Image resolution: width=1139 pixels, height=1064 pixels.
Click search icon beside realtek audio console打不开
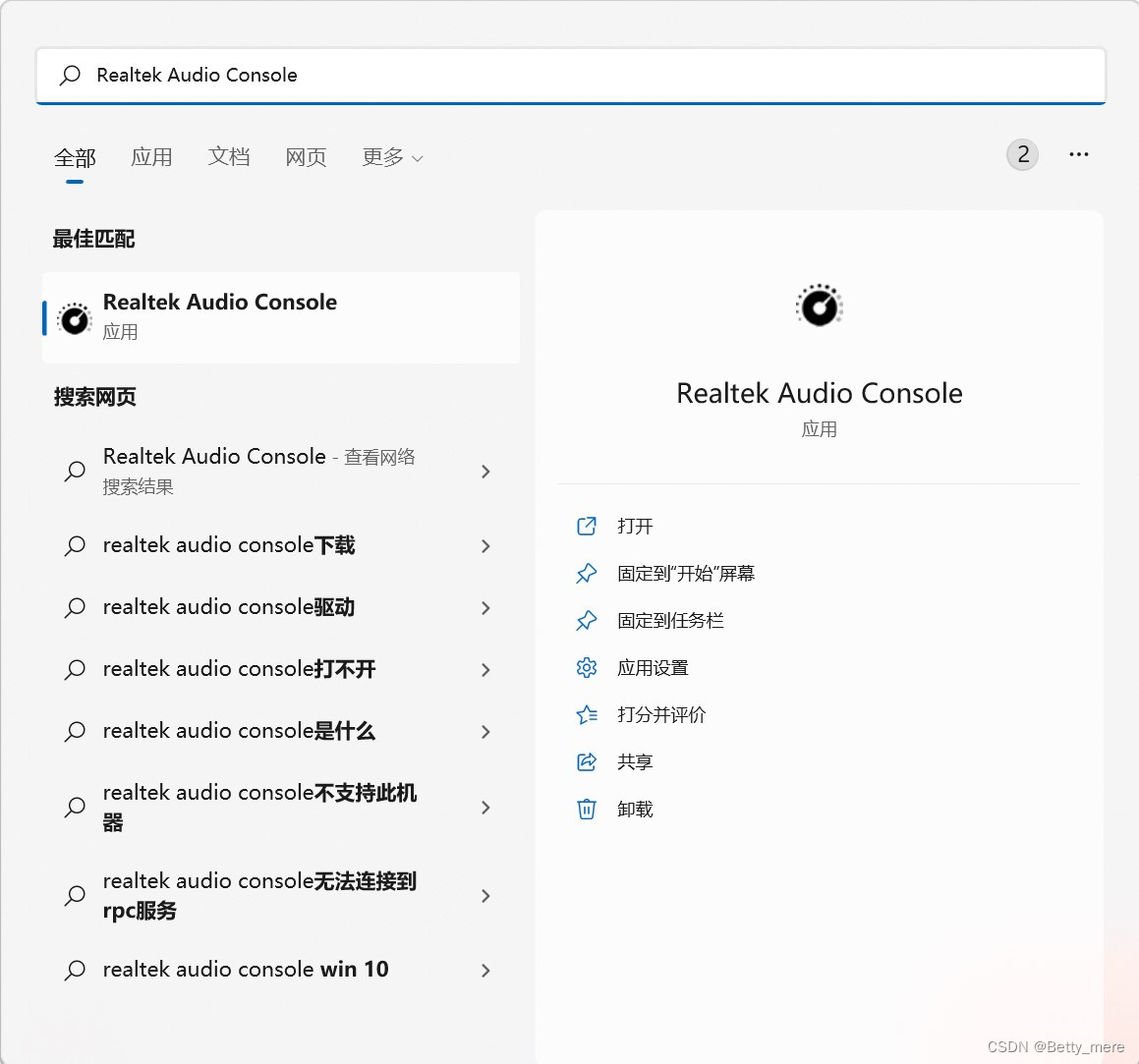tap(75, 669)
